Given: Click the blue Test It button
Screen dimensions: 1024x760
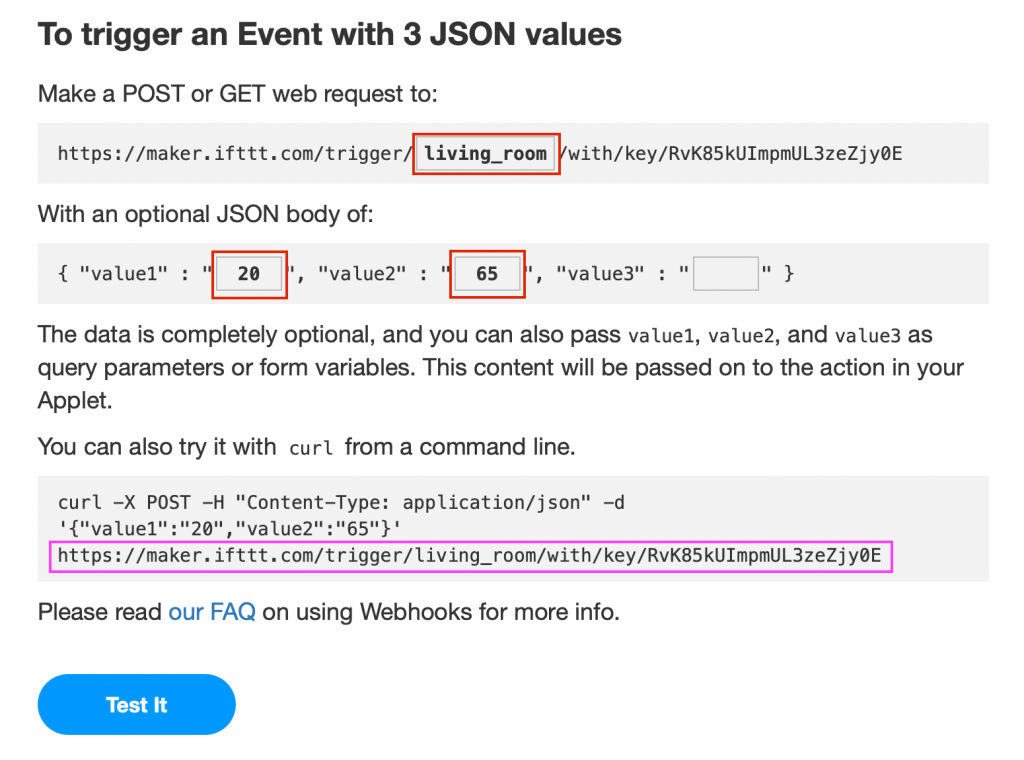Looking at the screenshot, I should (136, 705).
